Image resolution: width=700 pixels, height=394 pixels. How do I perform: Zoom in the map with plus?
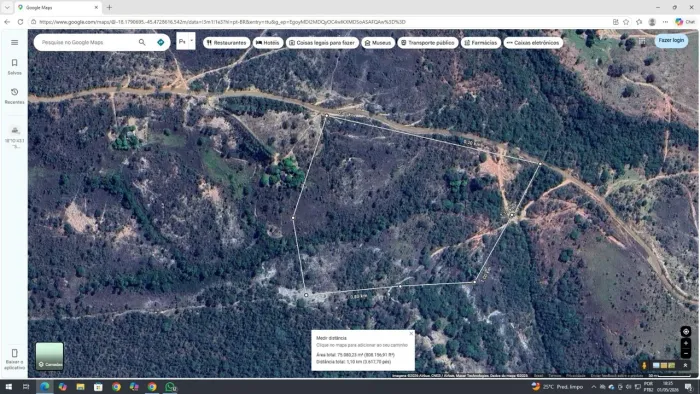686,343
